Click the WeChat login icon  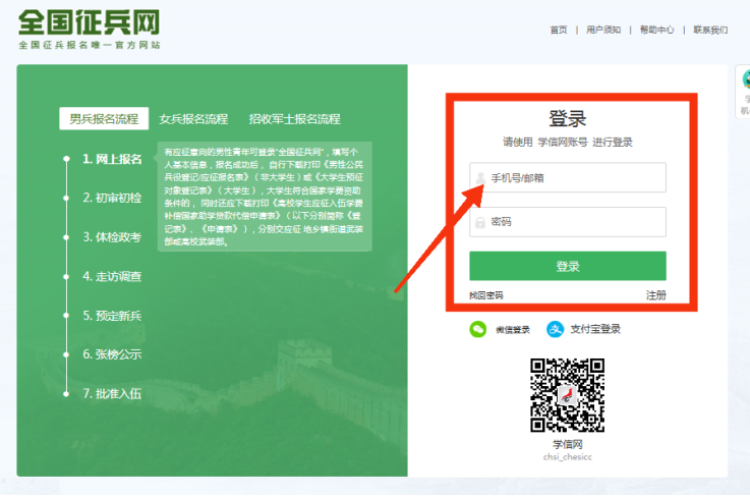click(x=478, y=329)
